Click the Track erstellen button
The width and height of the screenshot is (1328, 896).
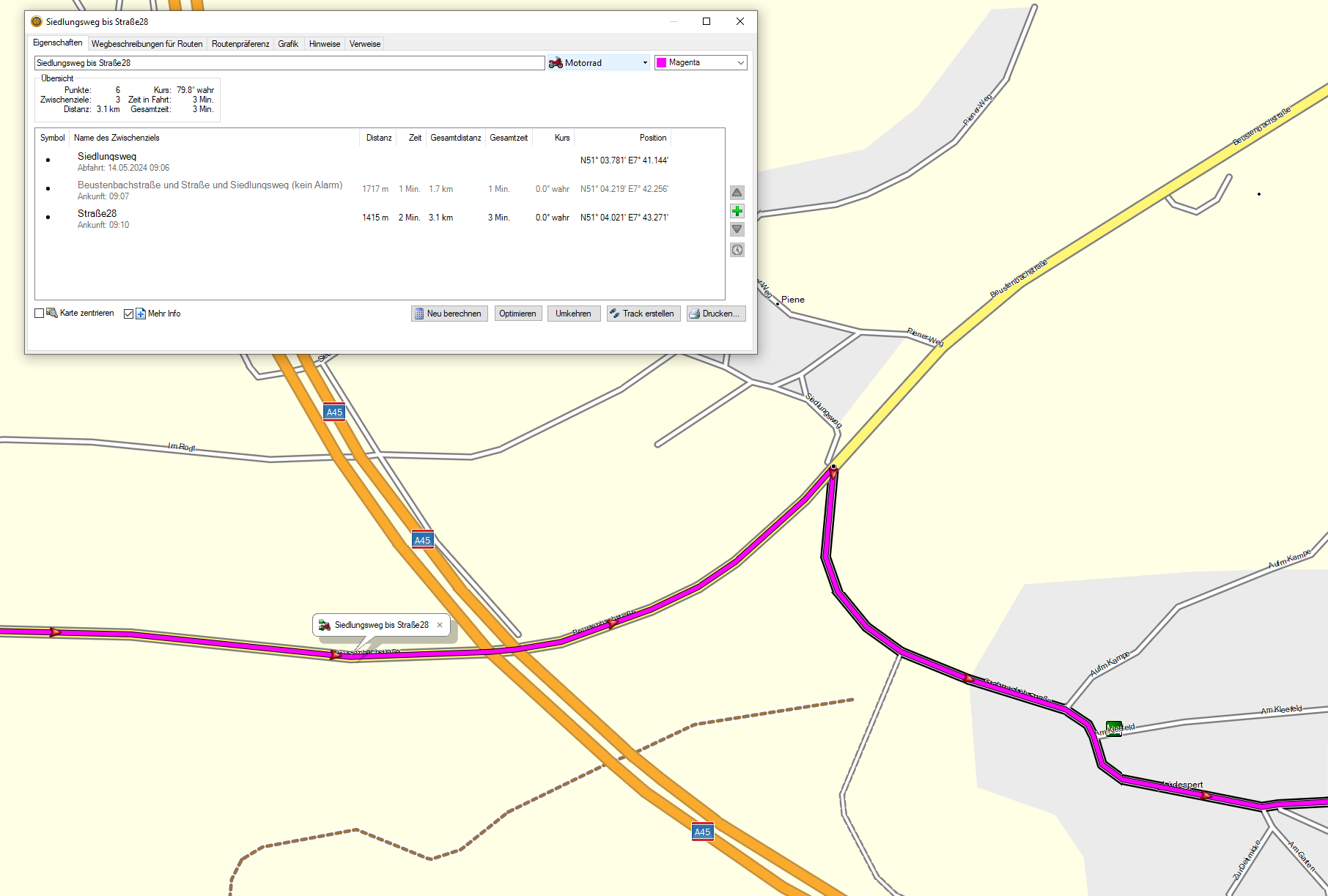pyautogui.click(x=643, y=314)
